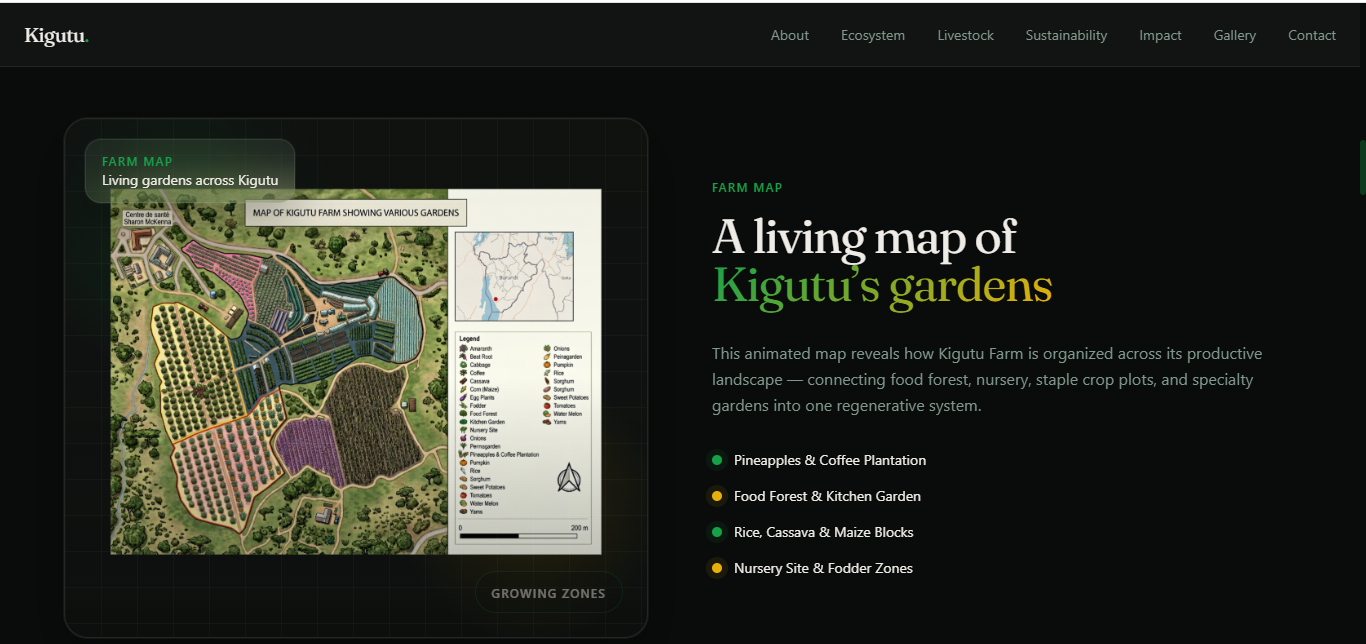Select the Sorghum legend icon
Viewport: 1366px width, 644px height.
pyautogui.click(x=462, y=479)
